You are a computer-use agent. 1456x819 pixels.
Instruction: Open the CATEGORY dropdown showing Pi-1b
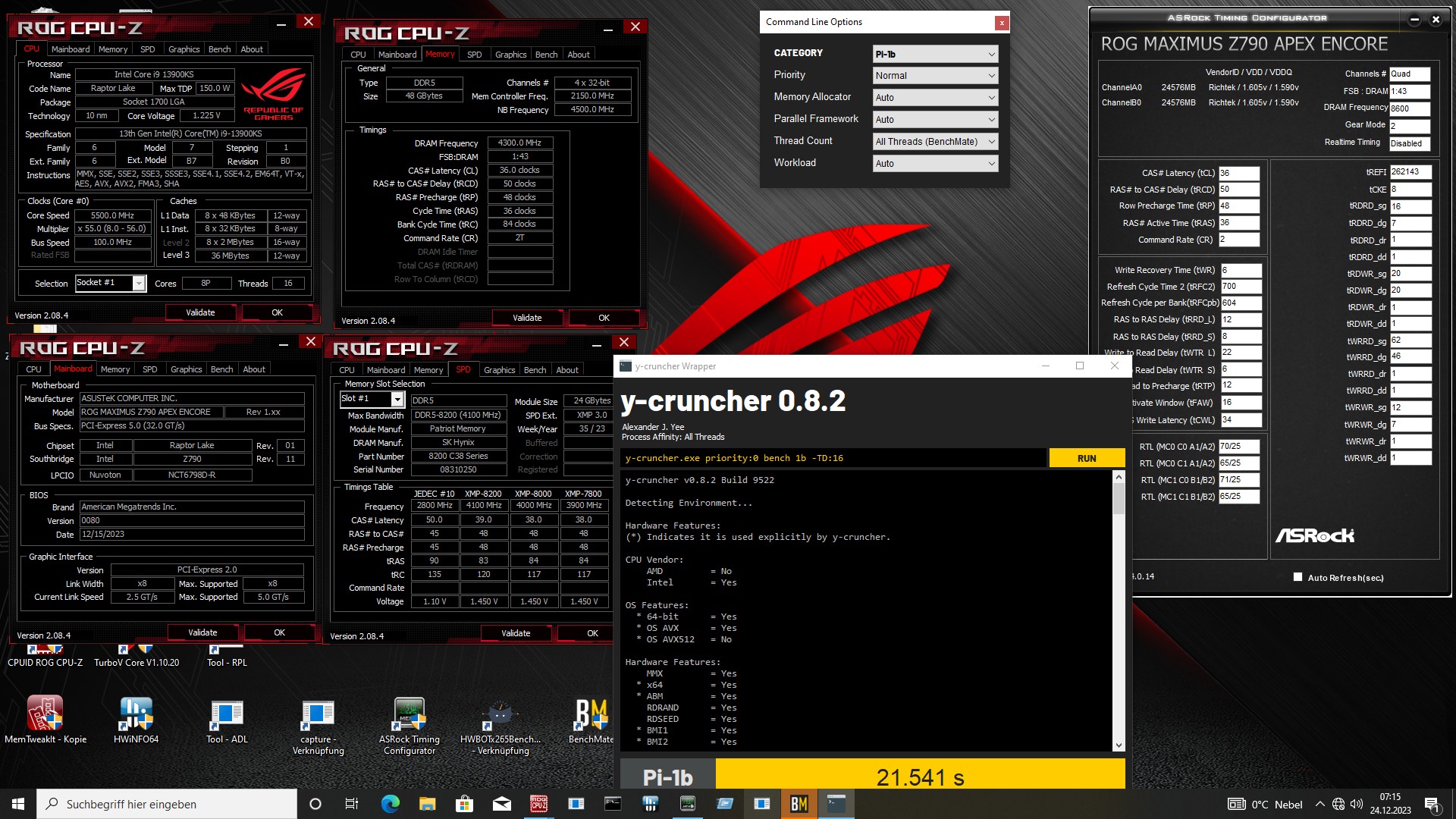point(935,54)
